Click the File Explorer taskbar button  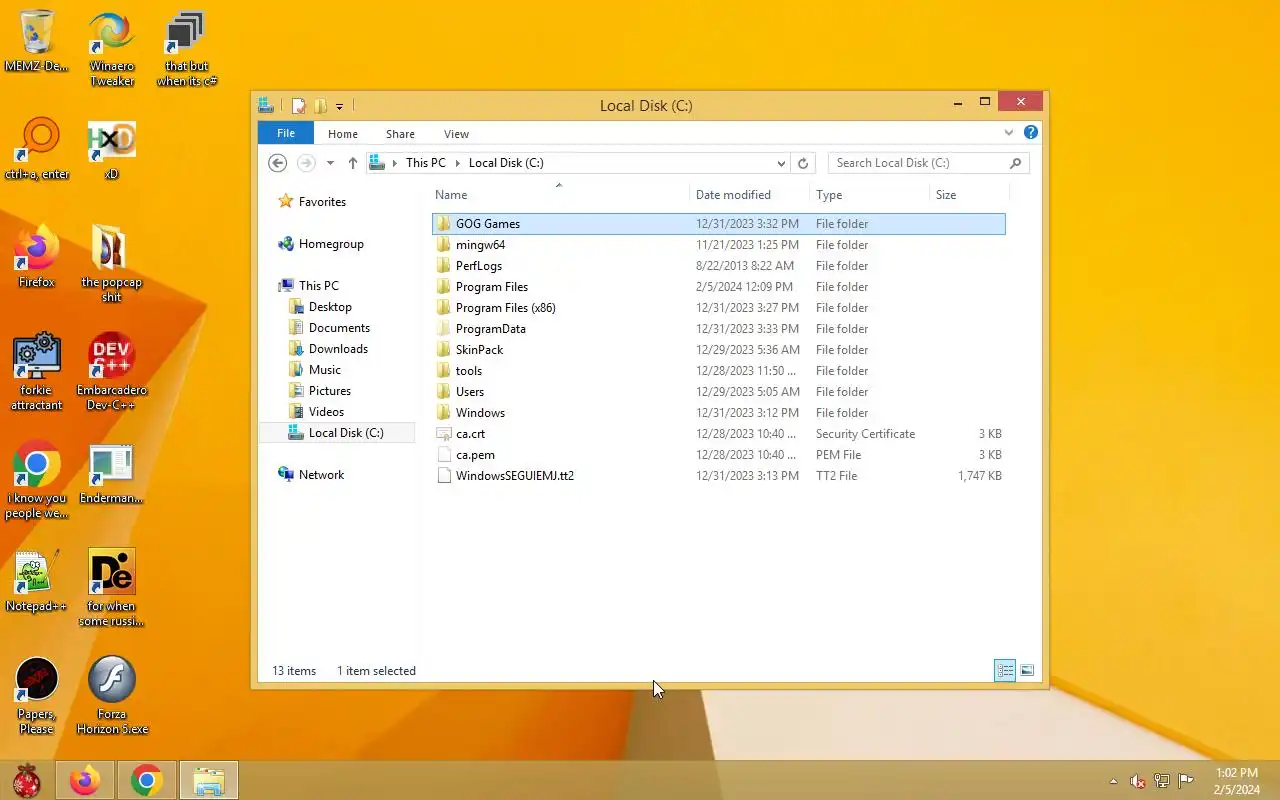209,780
